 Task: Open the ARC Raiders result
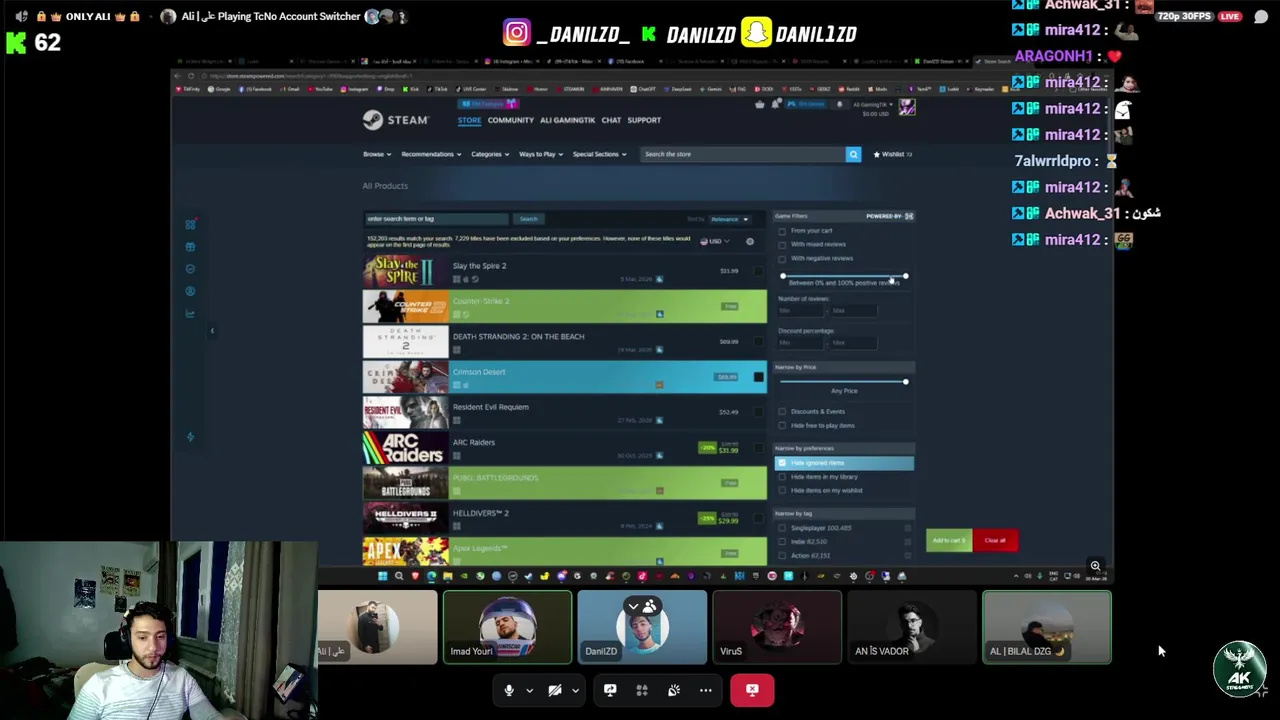click(x=565, y=448)
